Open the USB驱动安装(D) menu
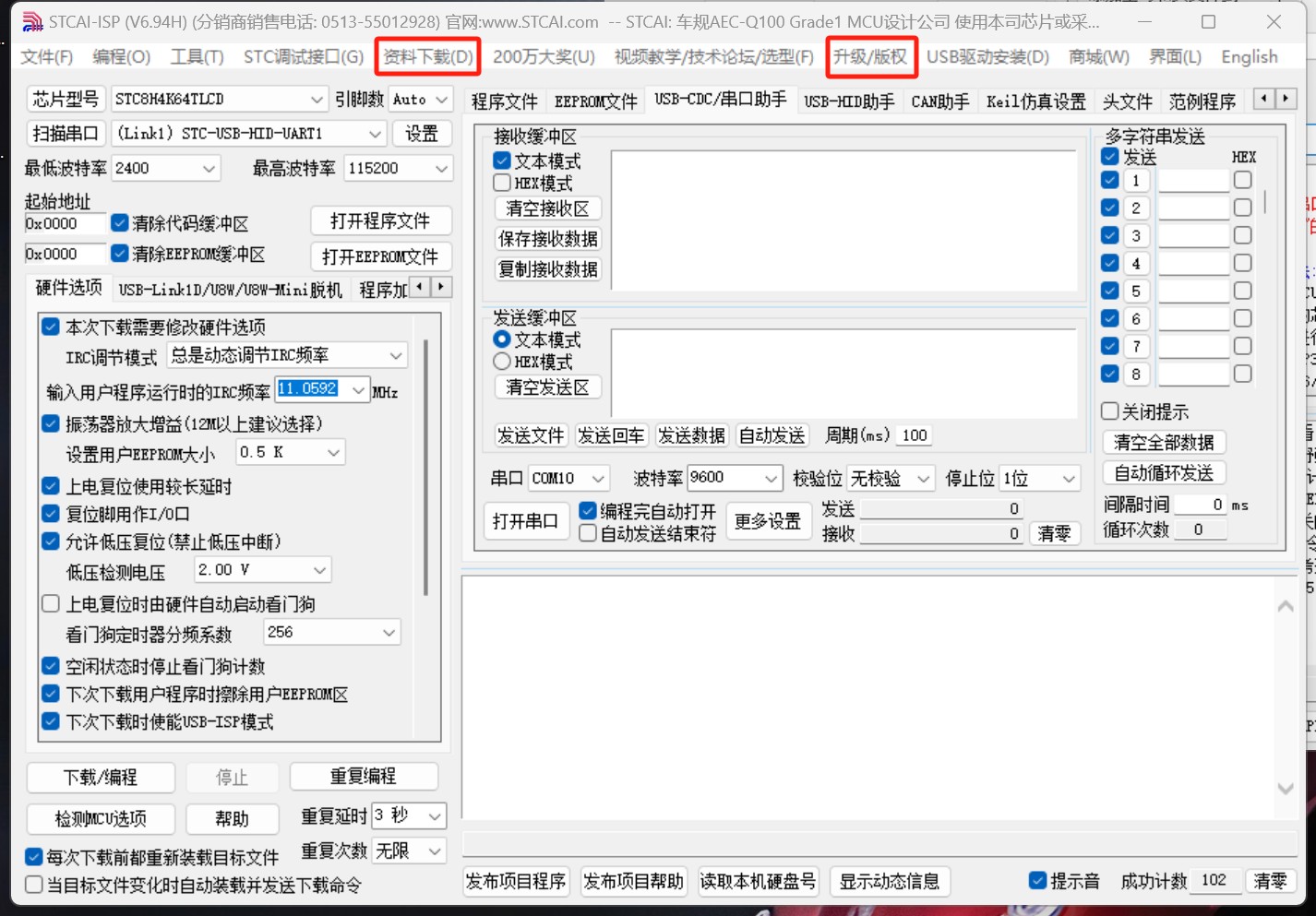1316x916 pixels. (x=987, y=57)
